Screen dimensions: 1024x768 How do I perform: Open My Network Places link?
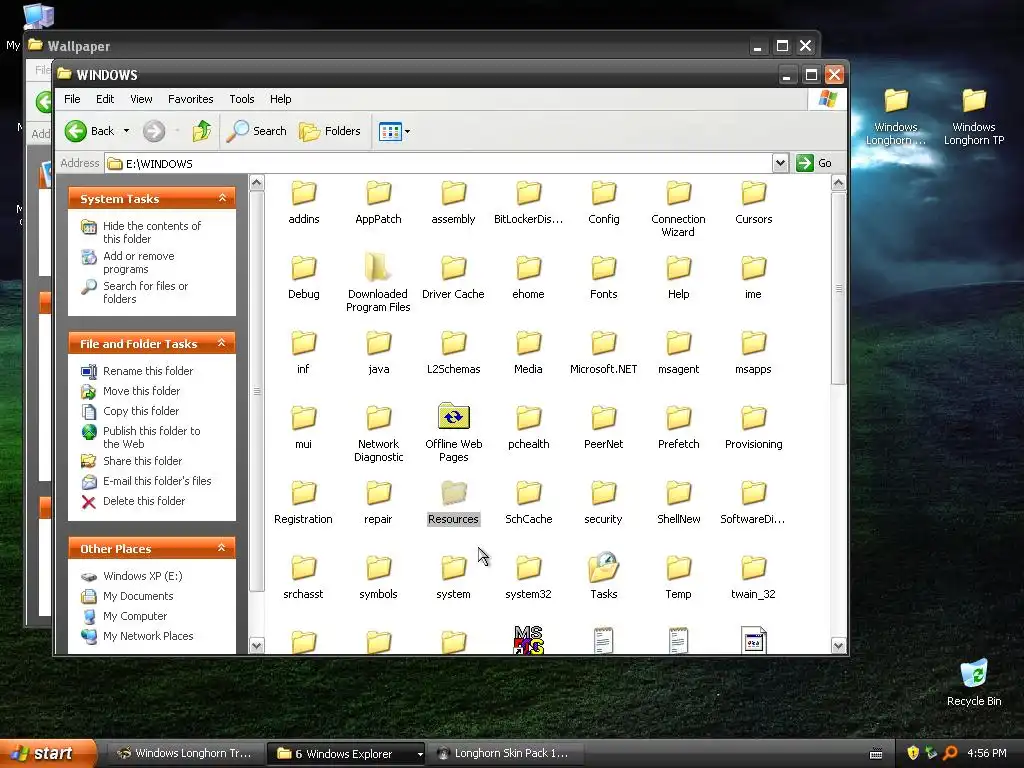(148, 637)
